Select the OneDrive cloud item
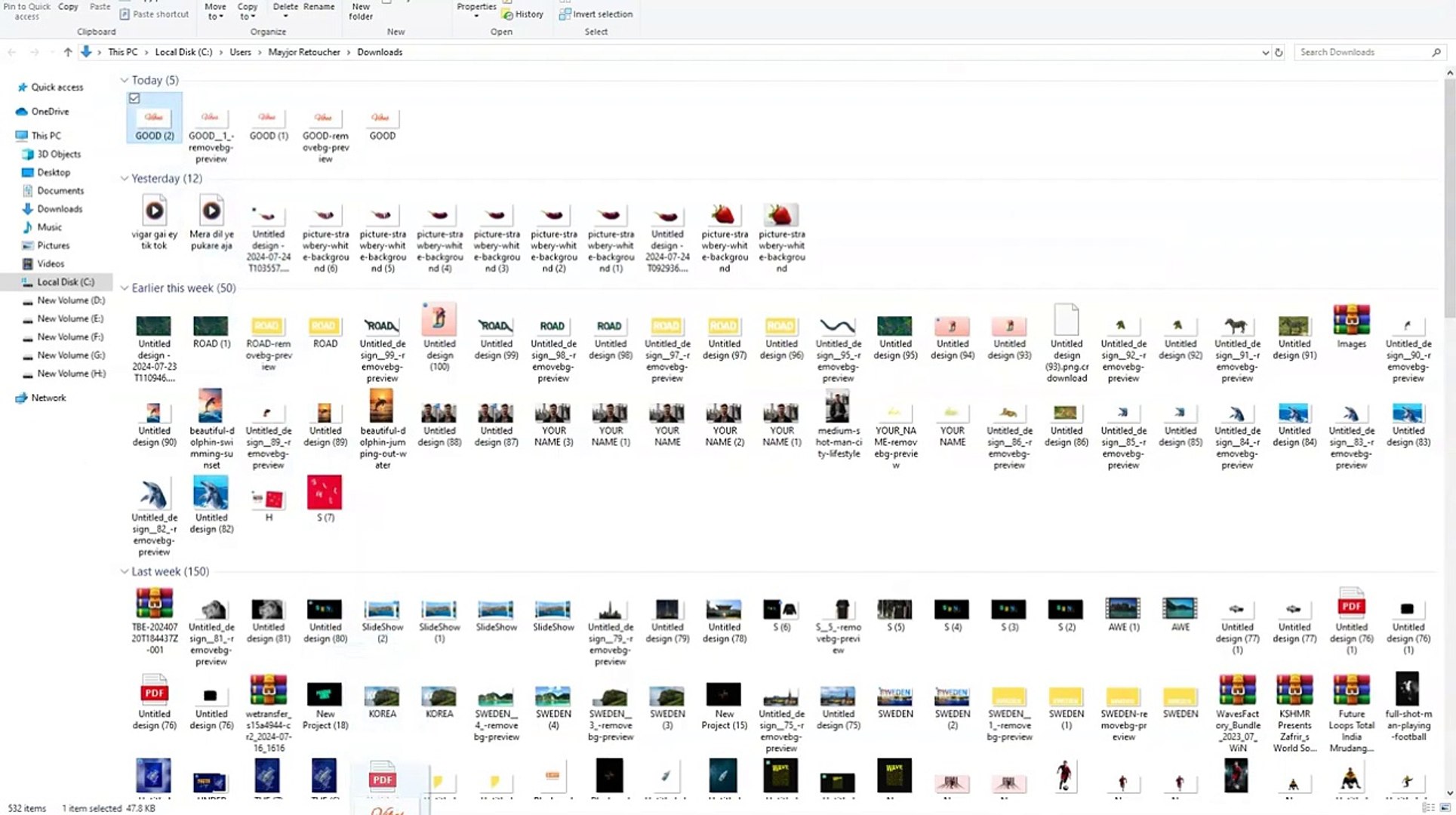This screenshot has height=815, width=1456. (x=50, y=112)
